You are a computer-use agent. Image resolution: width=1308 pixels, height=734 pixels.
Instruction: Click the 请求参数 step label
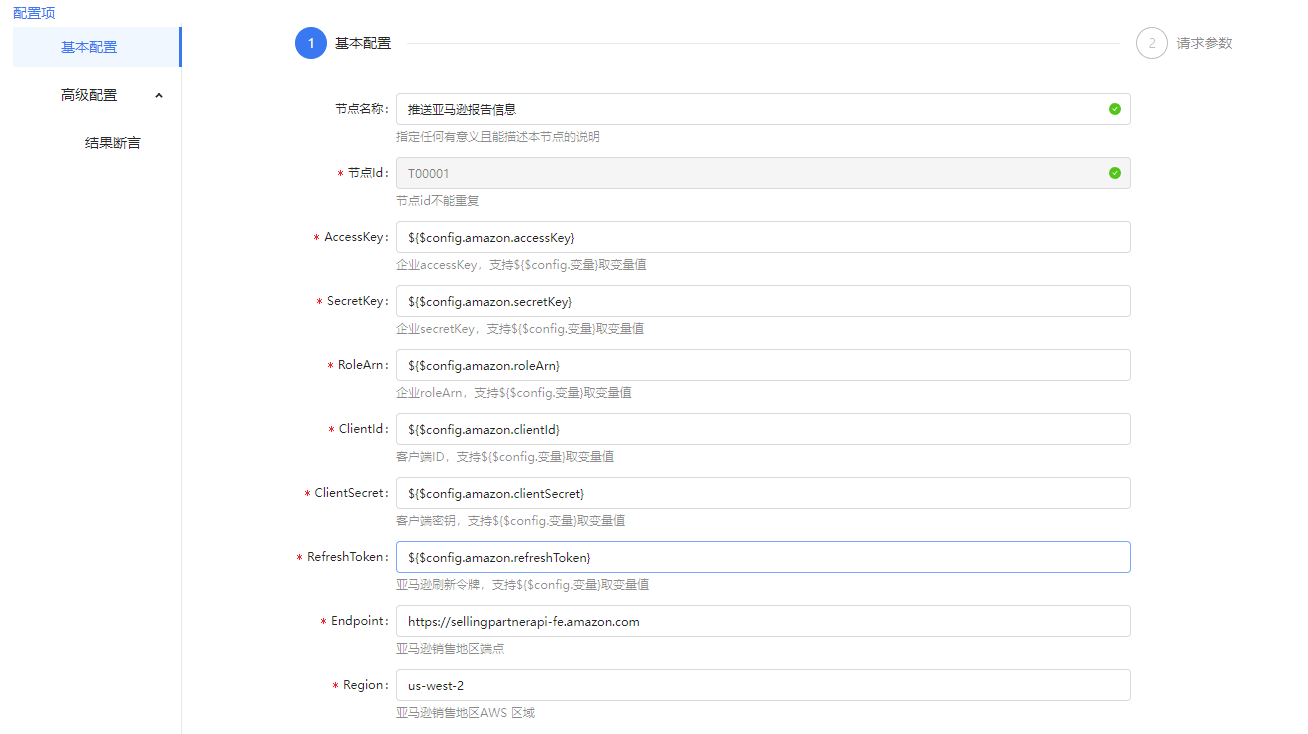point(1204,43)
